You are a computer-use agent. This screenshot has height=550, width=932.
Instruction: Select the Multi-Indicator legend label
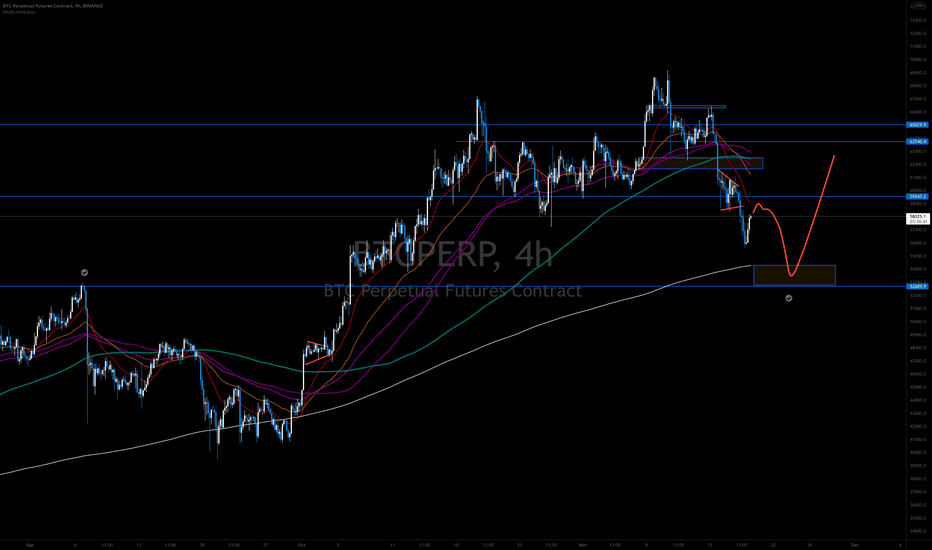pyautogui.click(x=19, y=12)
